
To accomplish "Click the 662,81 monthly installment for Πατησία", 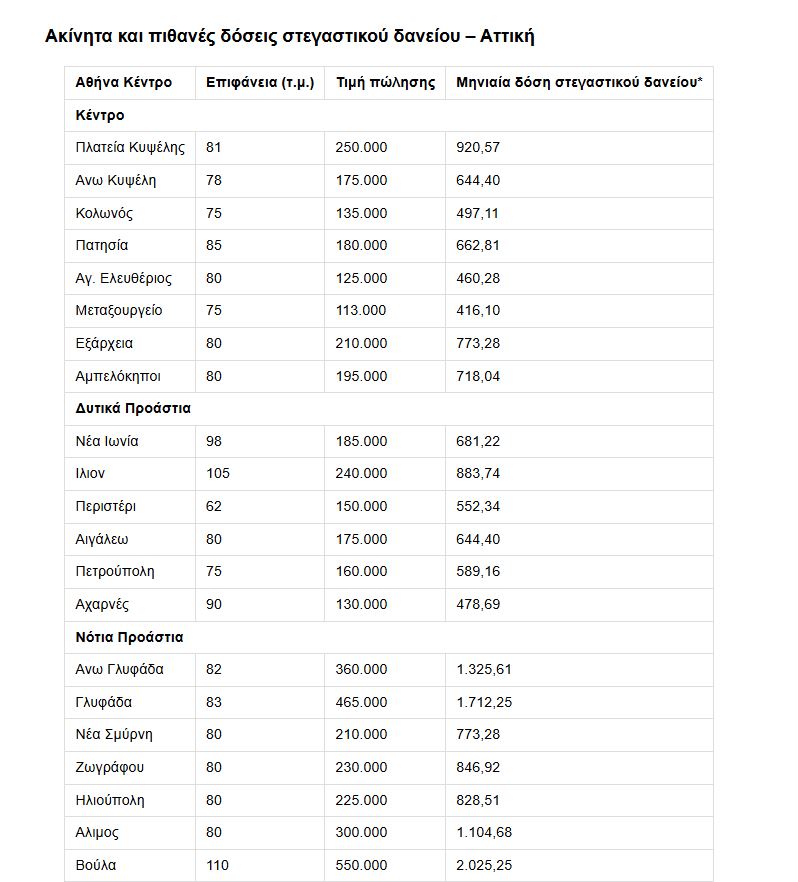I will pyautogui.click(x=478, y=245).
